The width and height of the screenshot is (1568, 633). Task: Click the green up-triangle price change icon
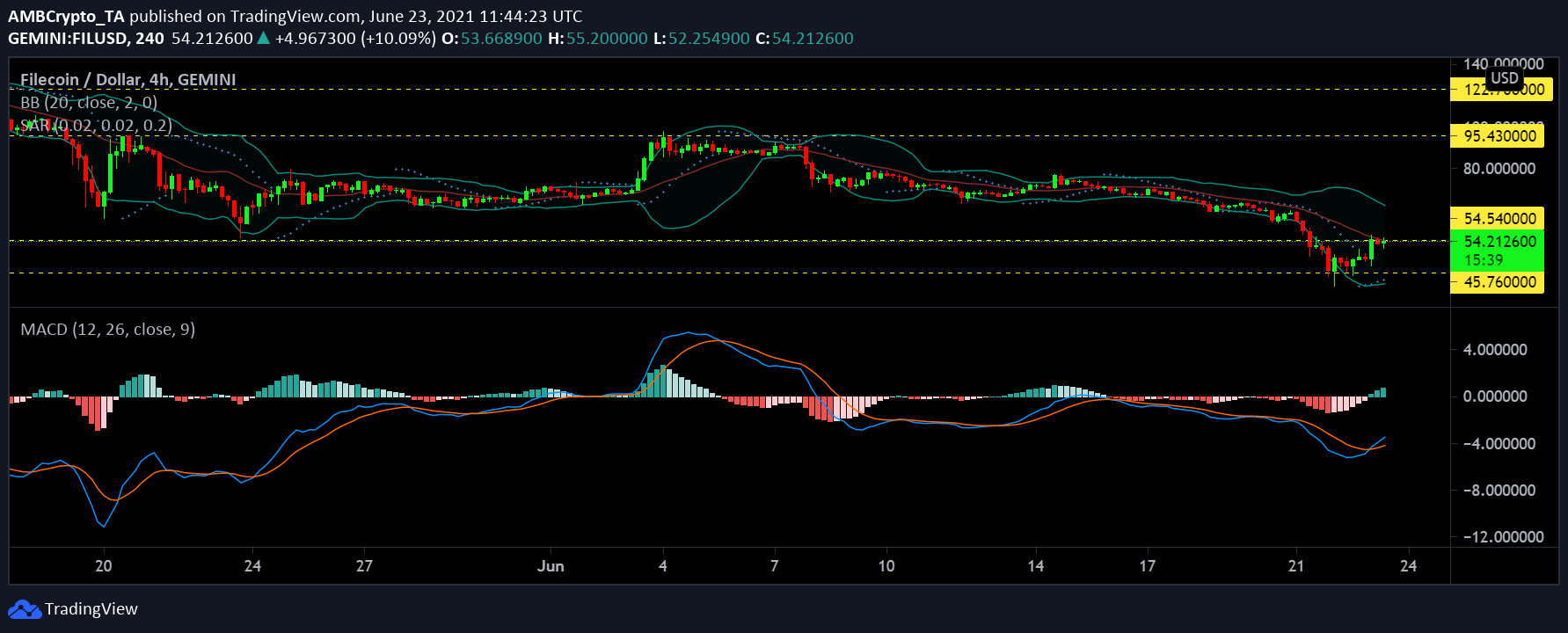pyautogui.click(x=263, y=38)
